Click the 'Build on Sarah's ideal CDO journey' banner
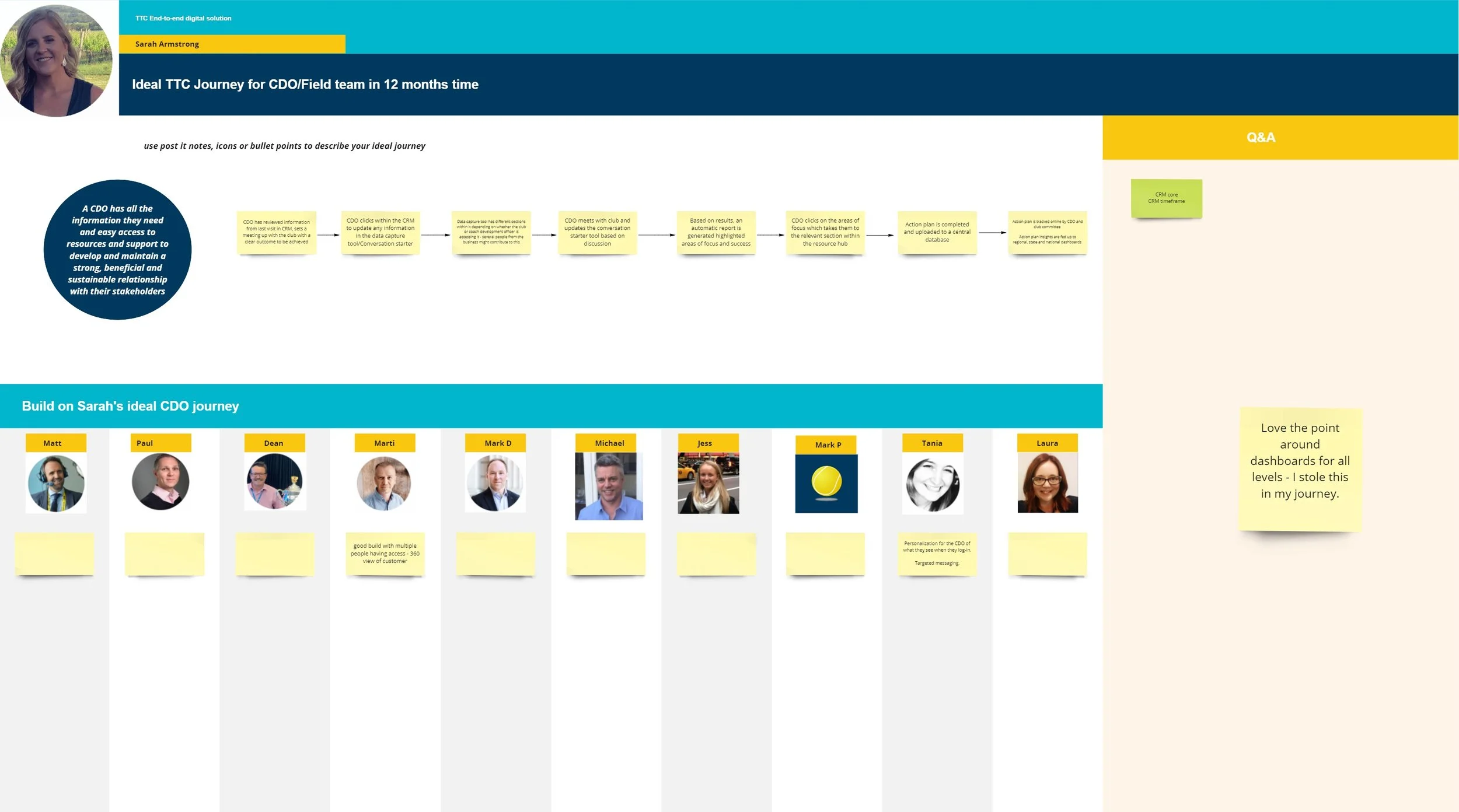This screenshot has height=812, width=1459. pyautogui.click(x=130, y=406)
